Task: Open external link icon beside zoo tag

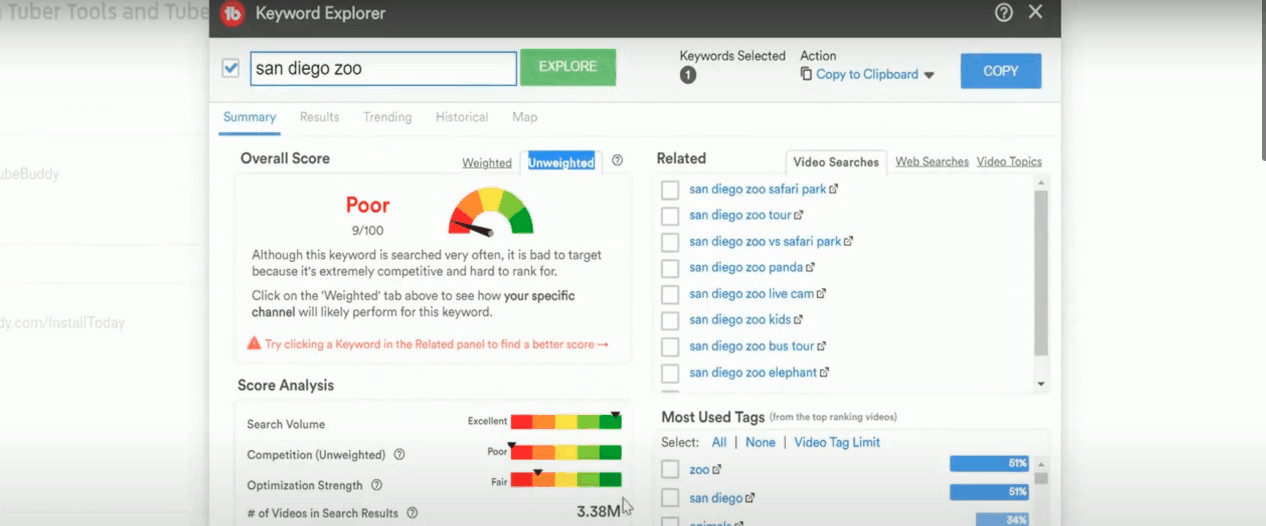Action: point(716,470)
